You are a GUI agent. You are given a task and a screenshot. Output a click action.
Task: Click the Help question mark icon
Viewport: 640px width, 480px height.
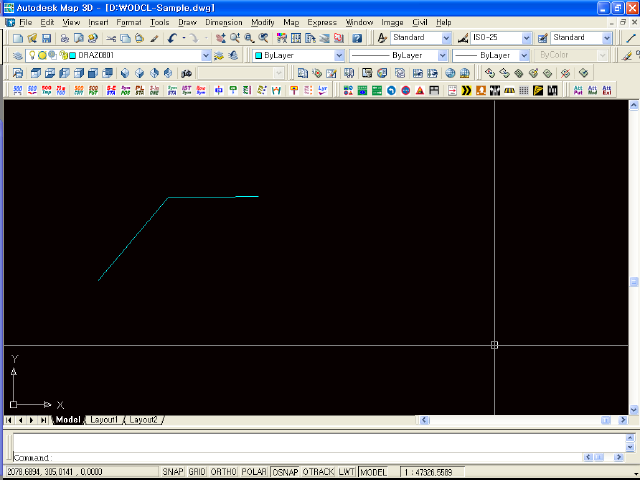coord(357,38)
